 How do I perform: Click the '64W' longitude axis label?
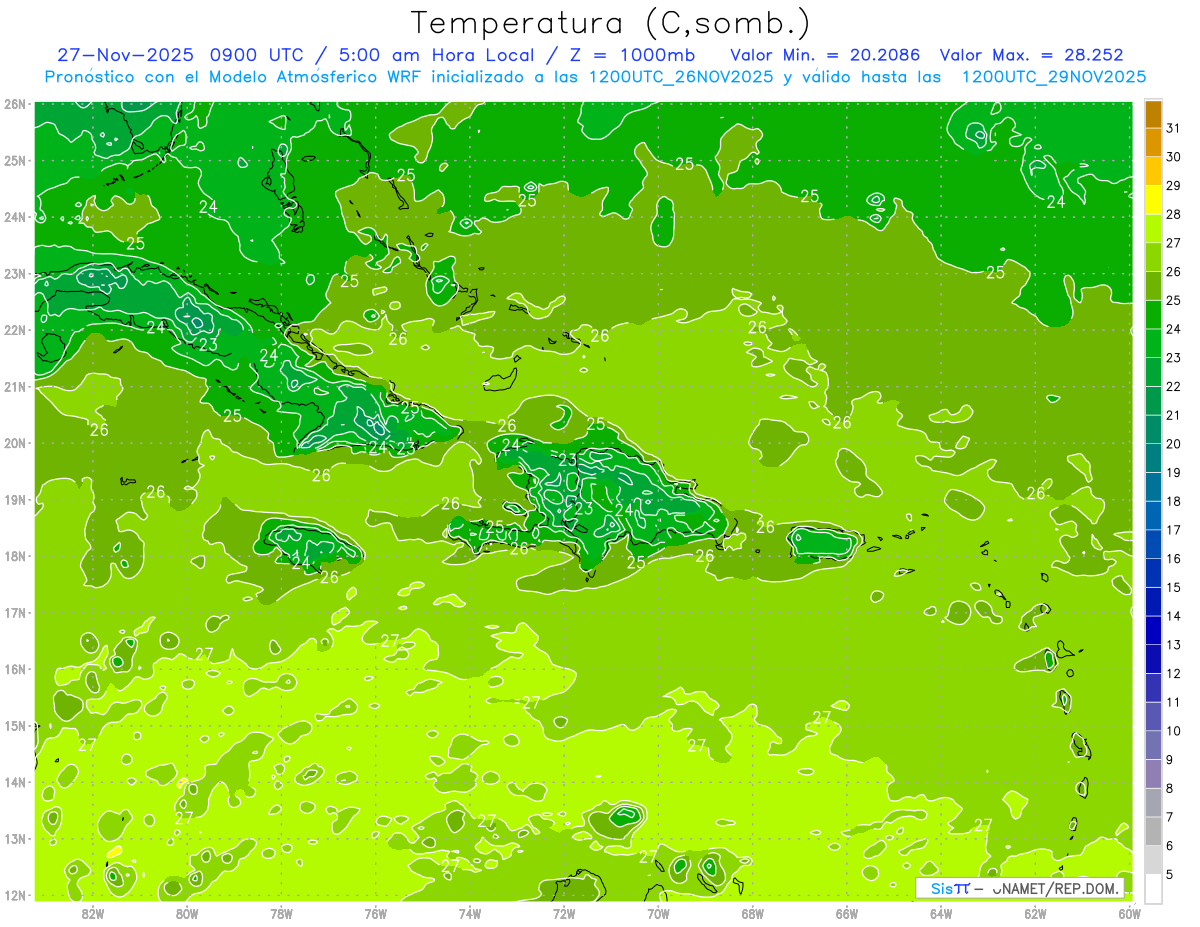click(941, 913)
